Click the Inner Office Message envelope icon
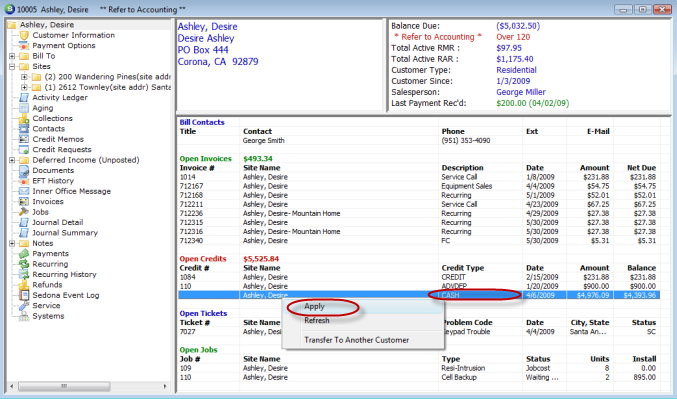The height and width of the screenshot is (399, 677). click(x=24, y=191)
